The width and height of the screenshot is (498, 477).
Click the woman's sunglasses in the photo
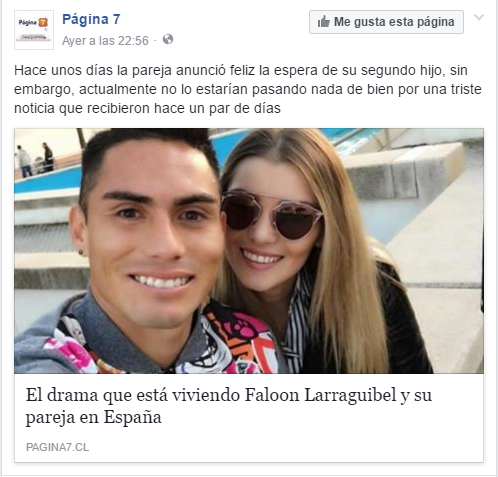tap(272, 213)
